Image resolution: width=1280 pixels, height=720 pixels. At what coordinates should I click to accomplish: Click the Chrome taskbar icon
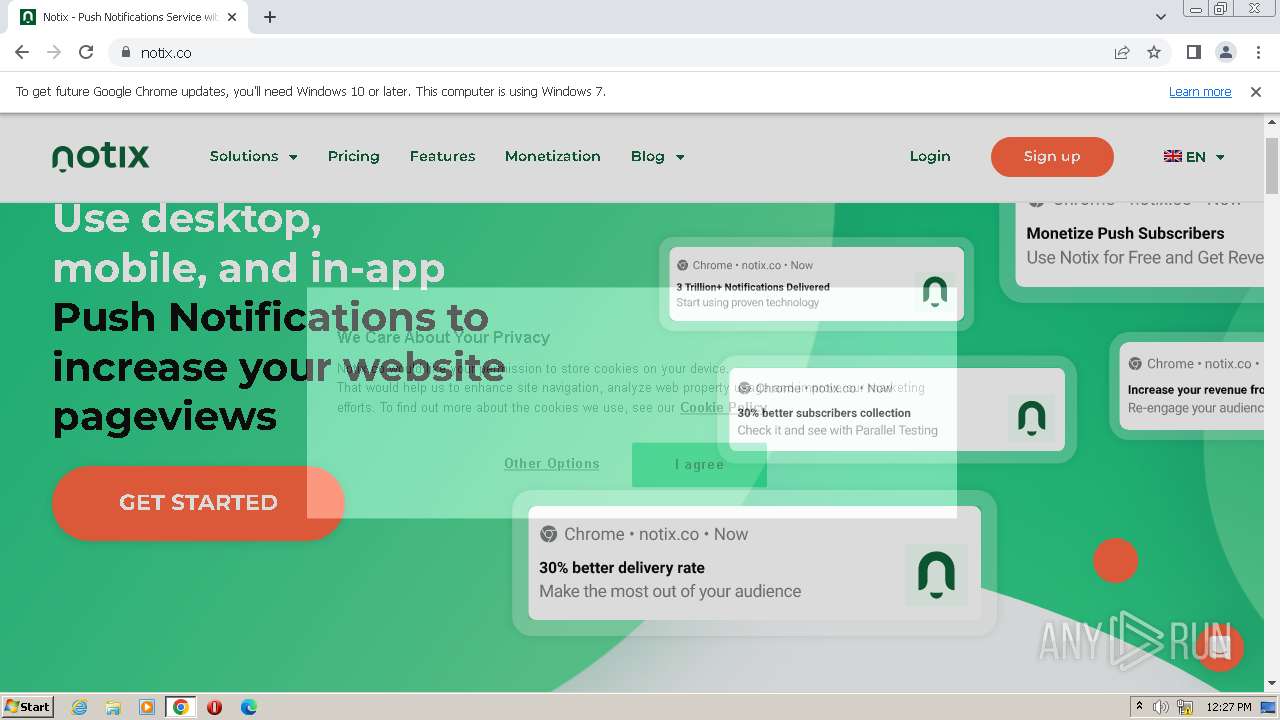pos(181,707)
